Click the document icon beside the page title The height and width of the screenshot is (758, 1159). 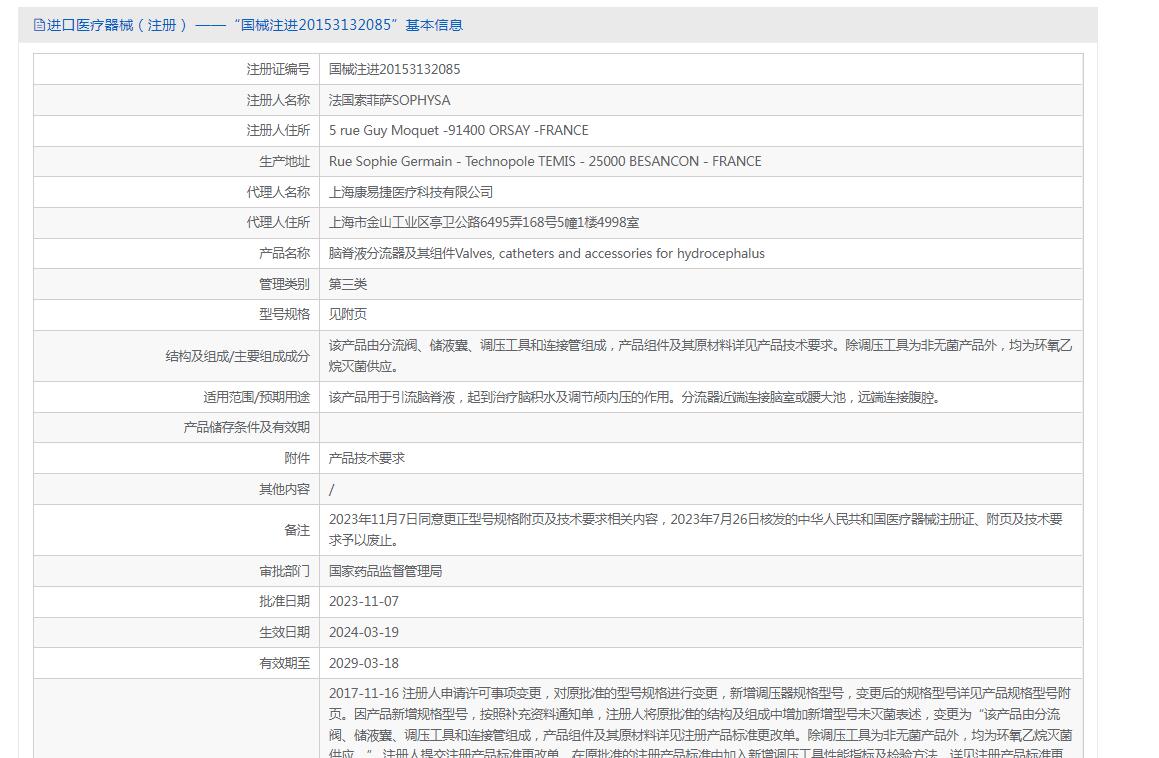coord(39,25)
